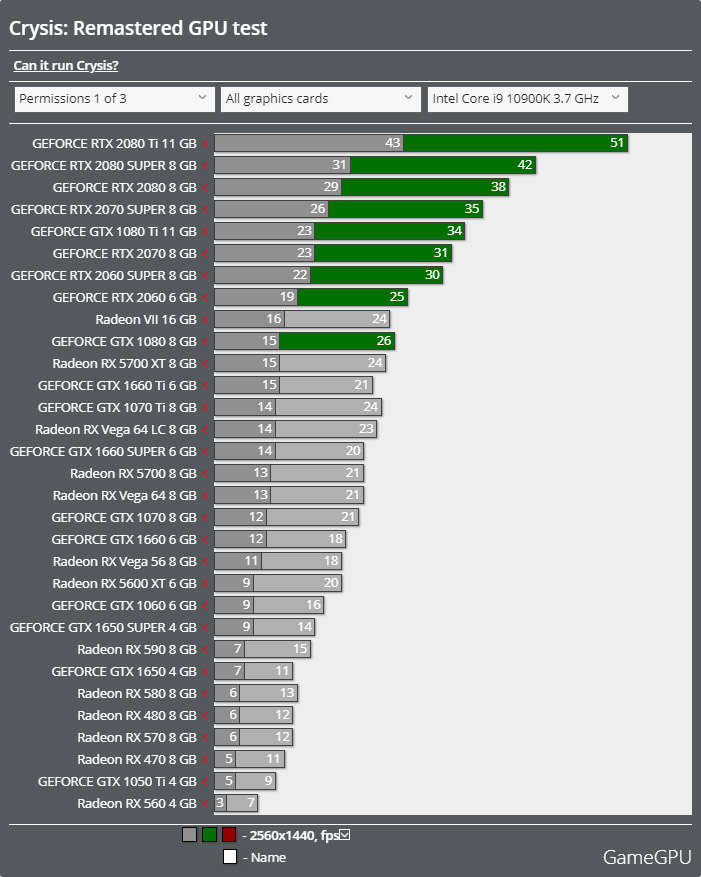Select the dark red legend swatch
The height and width of the screenshot is (877, 701).
coord(229,835)
